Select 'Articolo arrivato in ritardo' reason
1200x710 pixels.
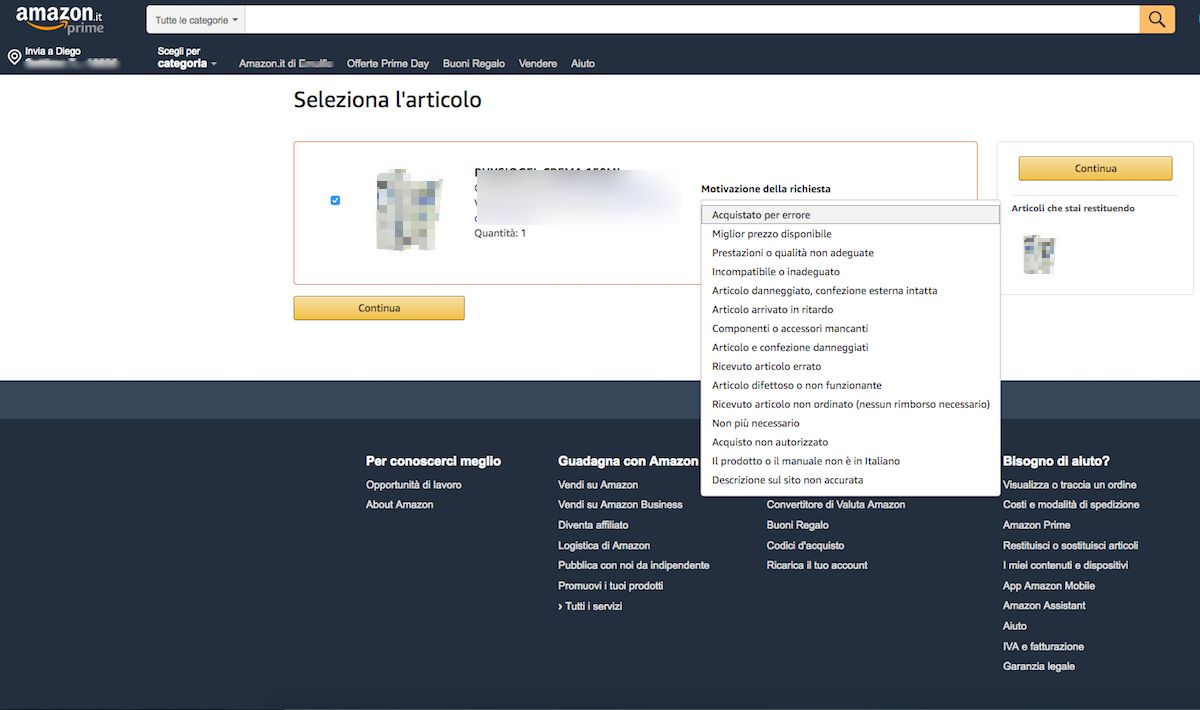(772, 310)
